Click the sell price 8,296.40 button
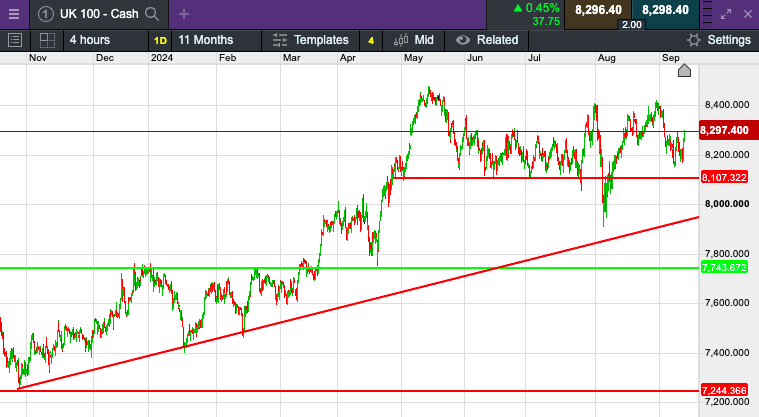Viewport: 759px width, 417px height. [x=598, y=11]
